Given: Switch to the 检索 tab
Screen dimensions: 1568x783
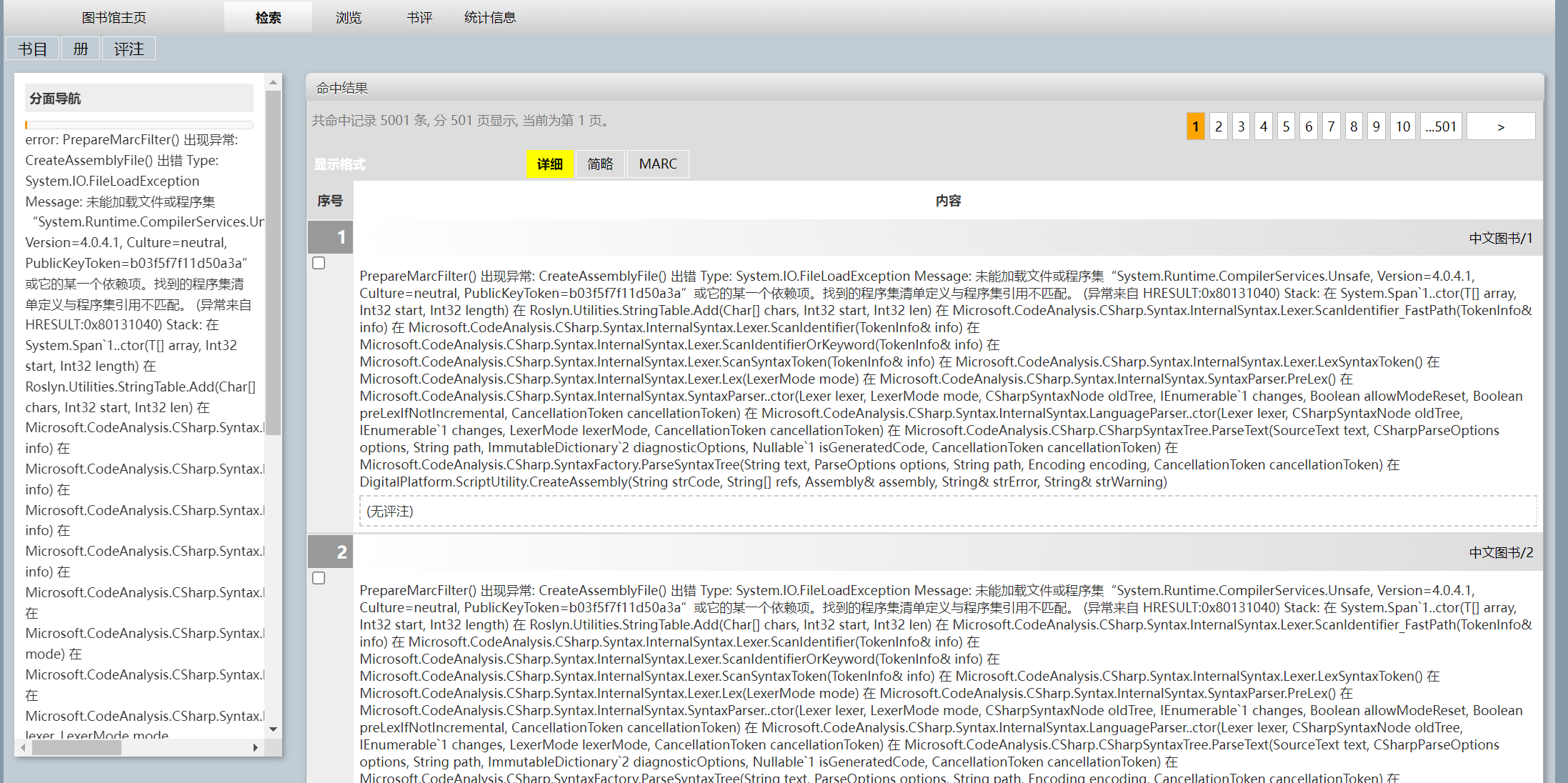Looking at the screenshot, I should pyautogui.click(x=268, y=17).
